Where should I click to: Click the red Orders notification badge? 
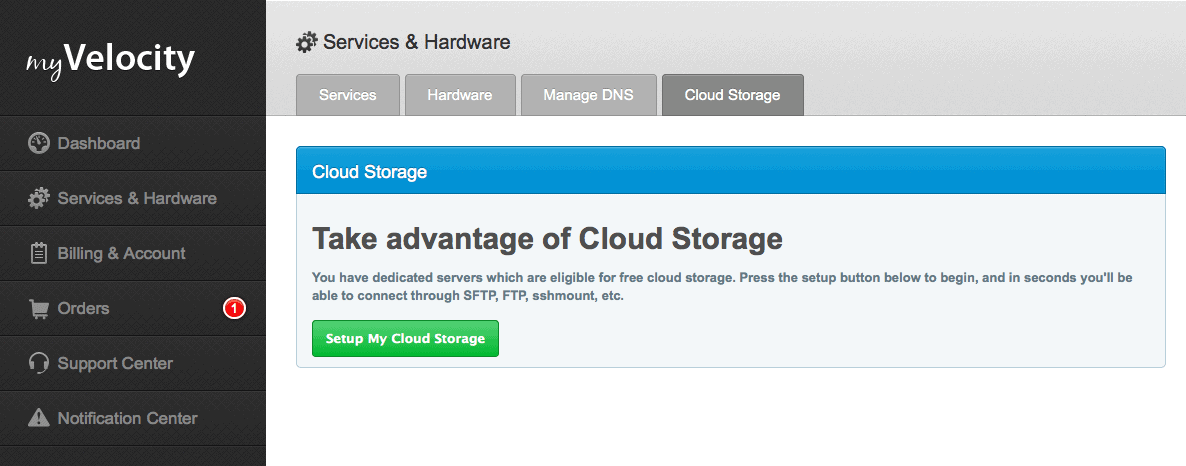point(233,309)
